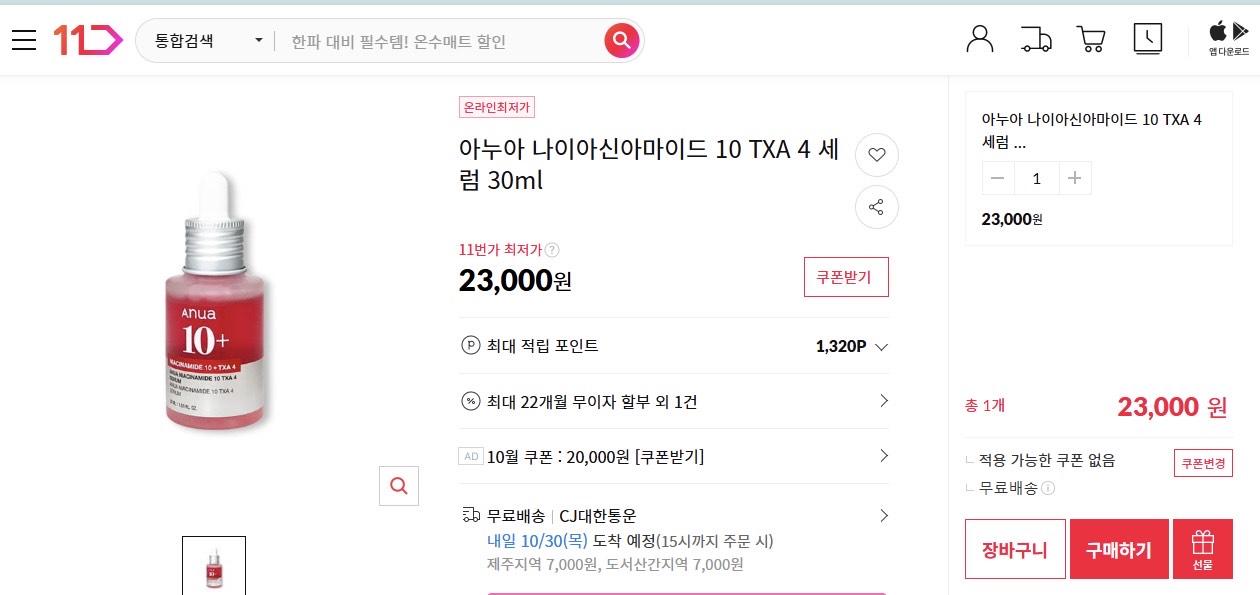View recently seen items via clock icon
The height and width of the screenshot is (595, 1260).
click(x=1147, y=38)
